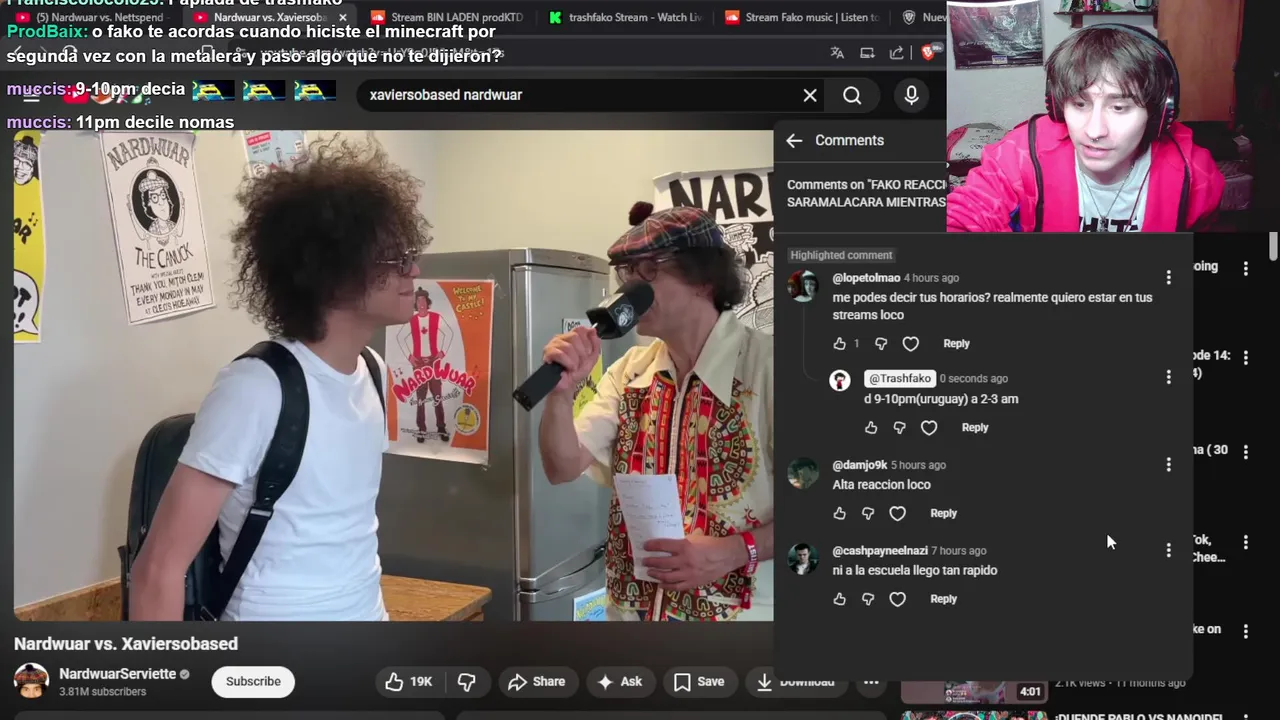The width and height of the screenshot is (1280, 720).
Task: Open @lopetolmao's profile avatar
Action: point(803,285)
